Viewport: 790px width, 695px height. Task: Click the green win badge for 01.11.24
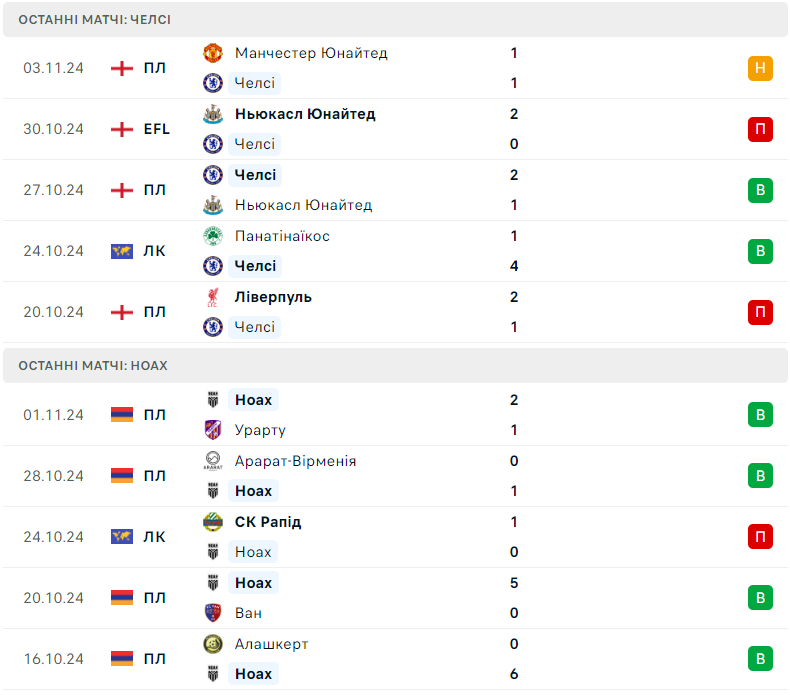click(760, 415)
